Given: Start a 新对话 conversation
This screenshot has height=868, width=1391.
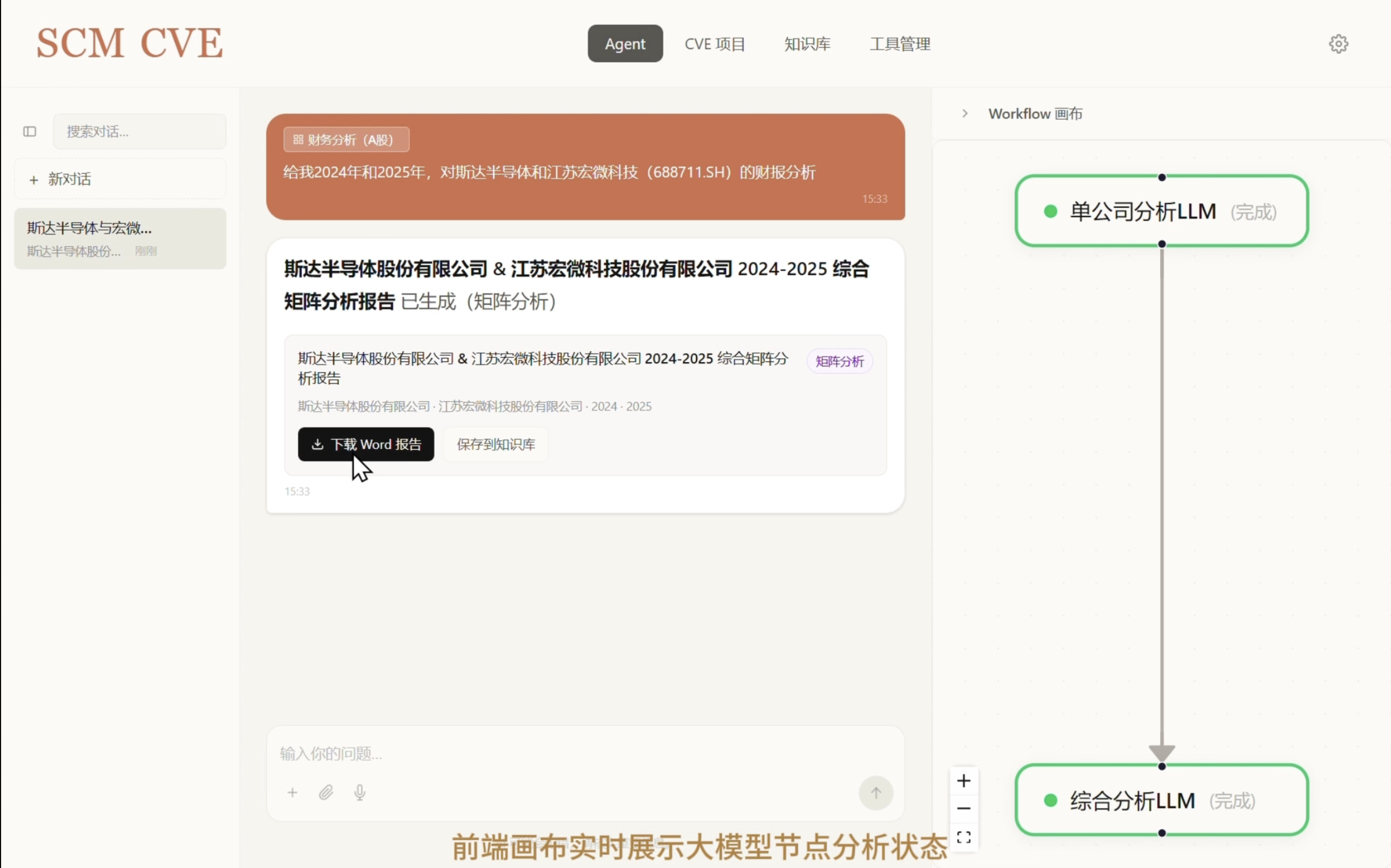Looking at the screenshot, I should [120, 179].
